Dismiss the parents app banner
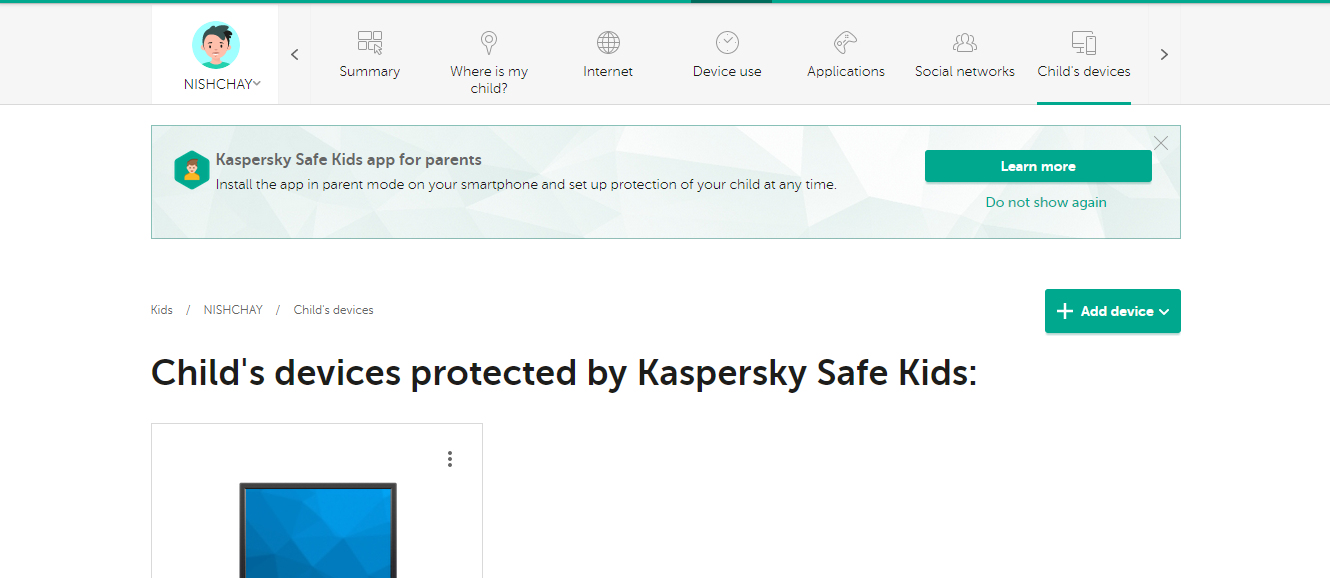The image size is (1330, 578). [x=1160, y=143]
